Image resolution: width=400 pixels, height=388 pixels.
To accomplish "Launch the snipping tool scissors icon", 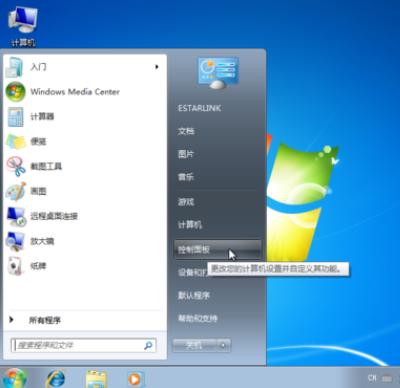I will [x=16, y=166].
